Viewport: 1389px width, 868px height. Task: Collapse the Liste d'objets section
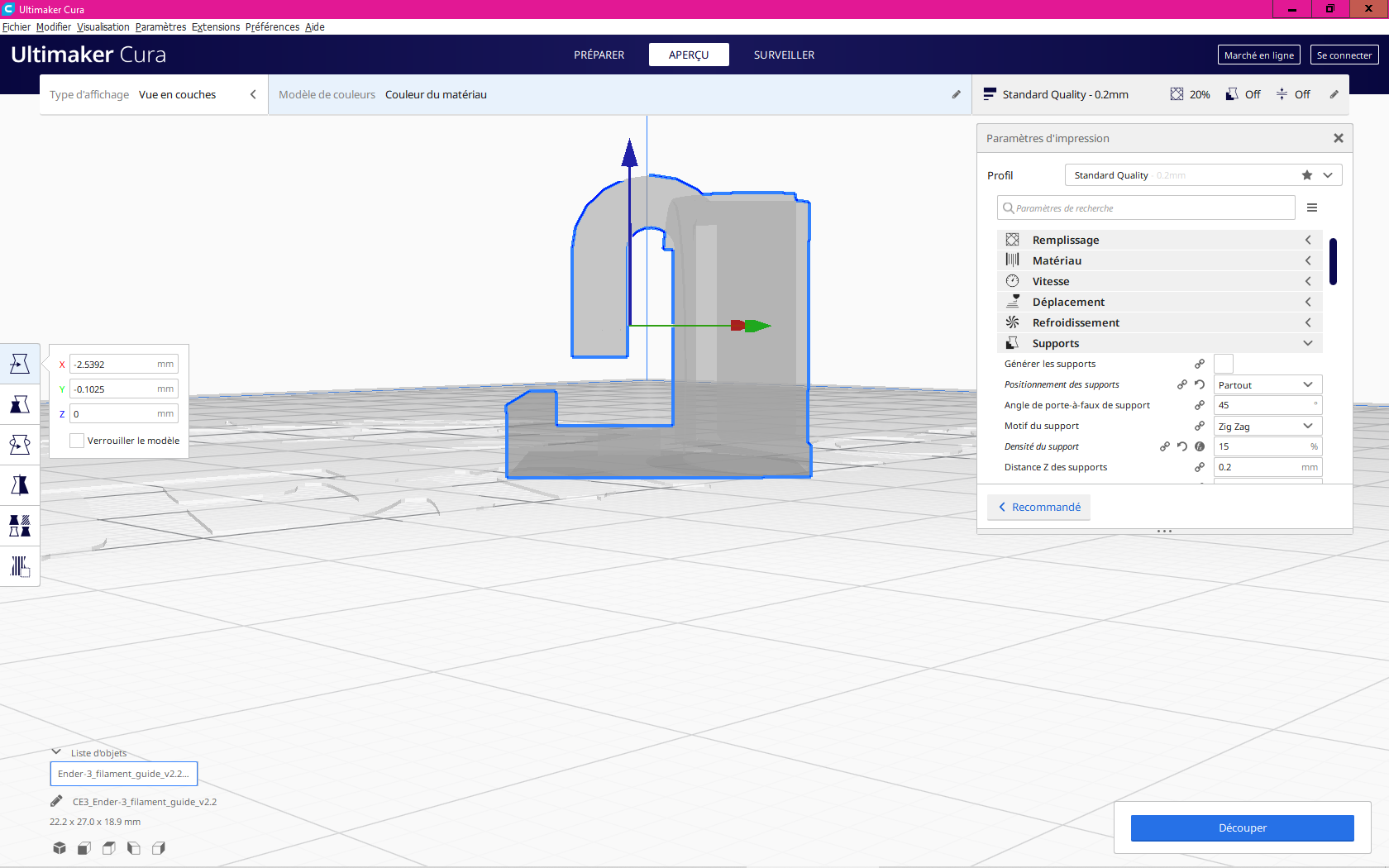tap(56, 752)
